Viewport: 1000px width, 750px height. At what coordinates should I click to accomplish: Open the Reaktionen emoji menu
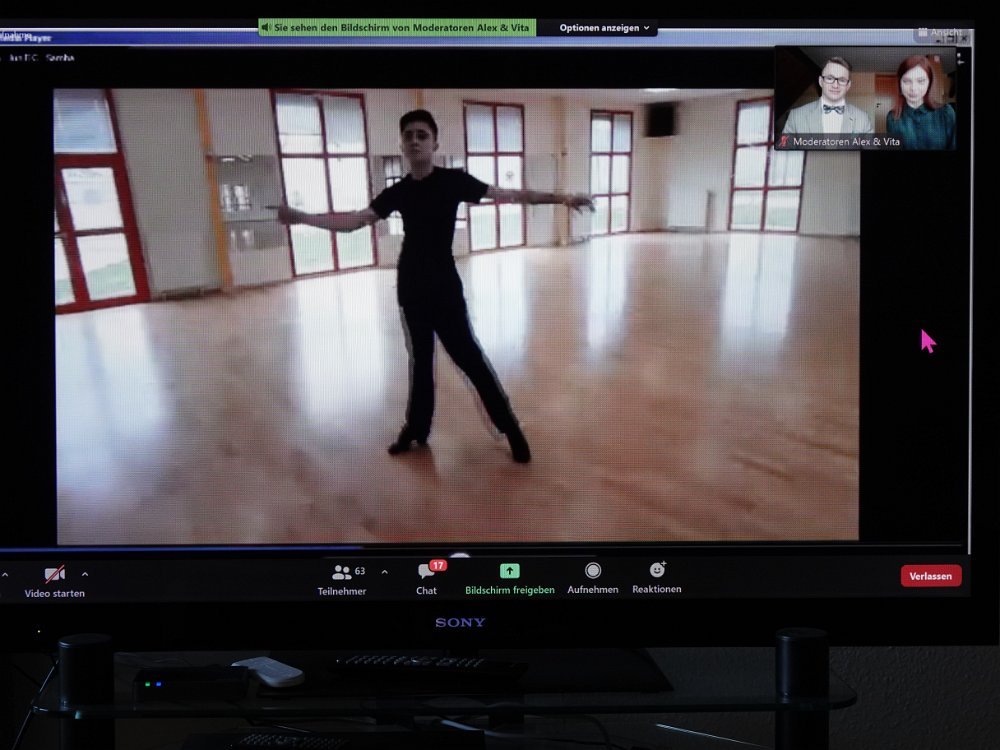(657, 578)
